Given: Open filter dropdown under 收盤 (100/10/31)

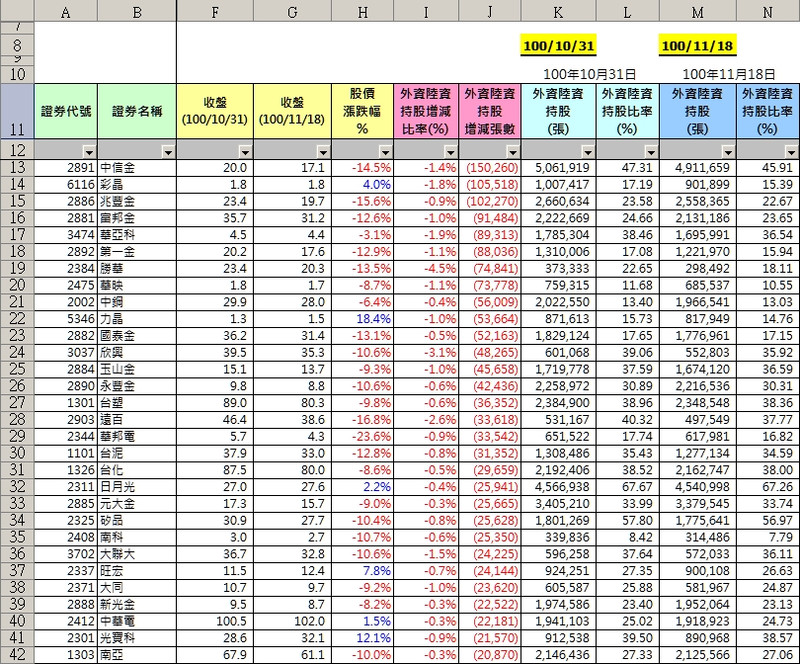Looking at the screenshot, I should coord(246,152).
